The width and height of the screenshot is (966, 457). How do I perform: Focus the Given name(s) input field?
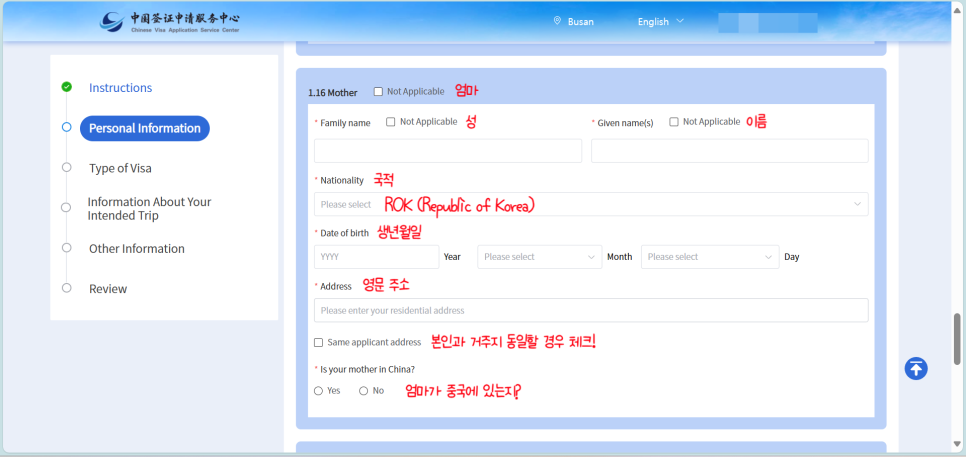(729, 151)
